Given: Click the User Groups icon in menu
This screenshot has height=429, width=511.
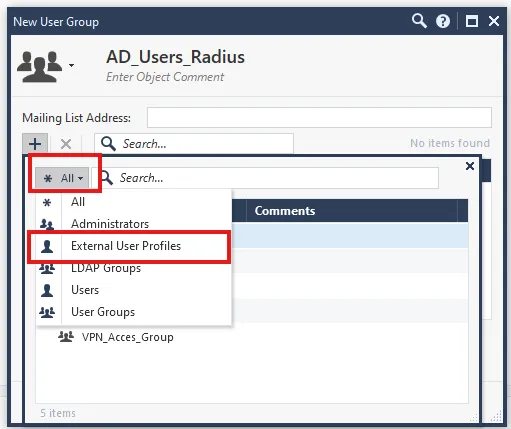Looking at the screenshot, I should (47, 312).
